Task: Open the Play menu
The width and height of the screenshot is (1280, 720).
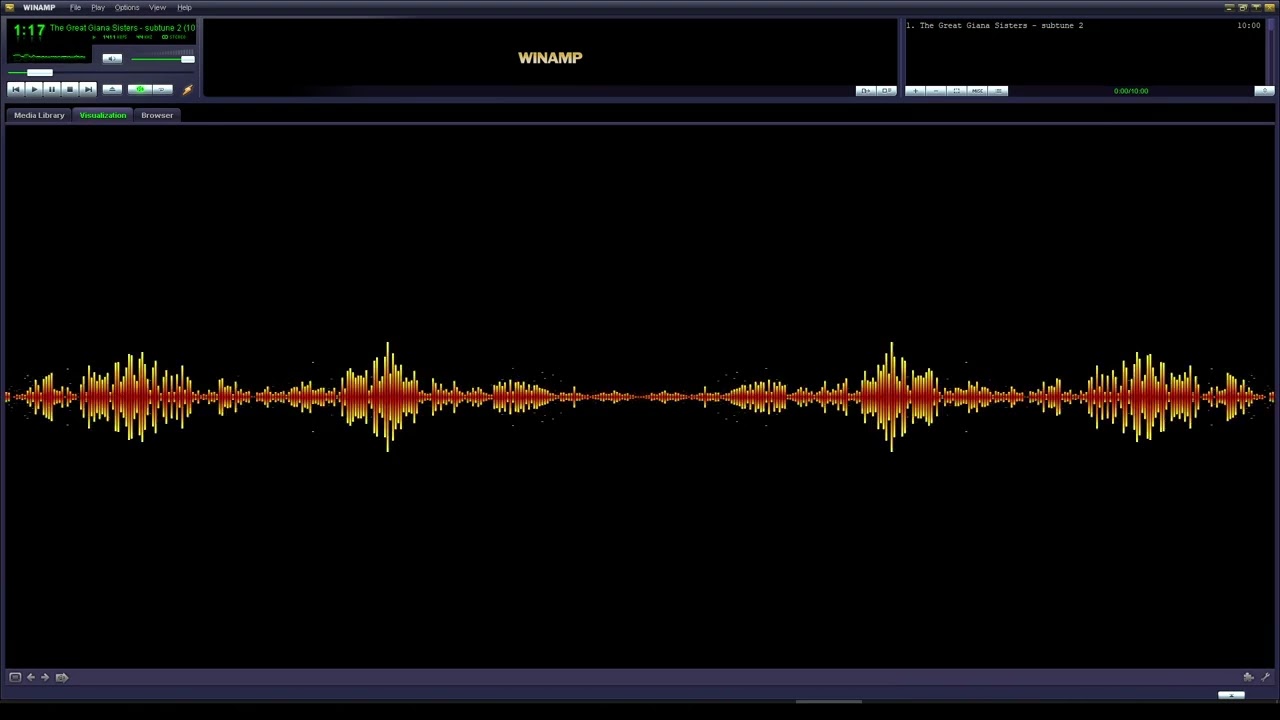Action: [x=98, y=8]
